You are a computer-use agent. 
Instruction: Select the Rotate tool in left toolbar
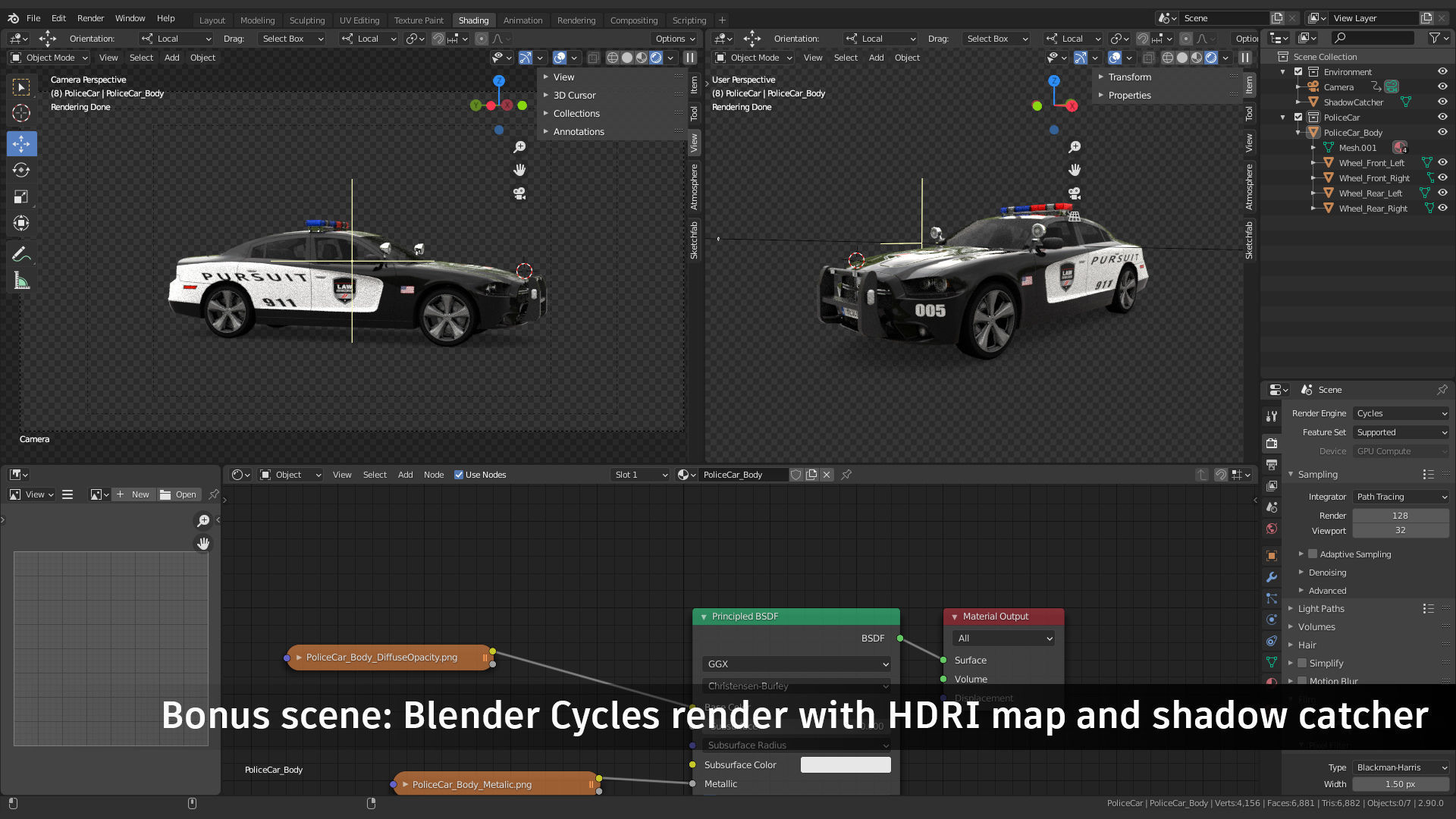pos(21,170)
